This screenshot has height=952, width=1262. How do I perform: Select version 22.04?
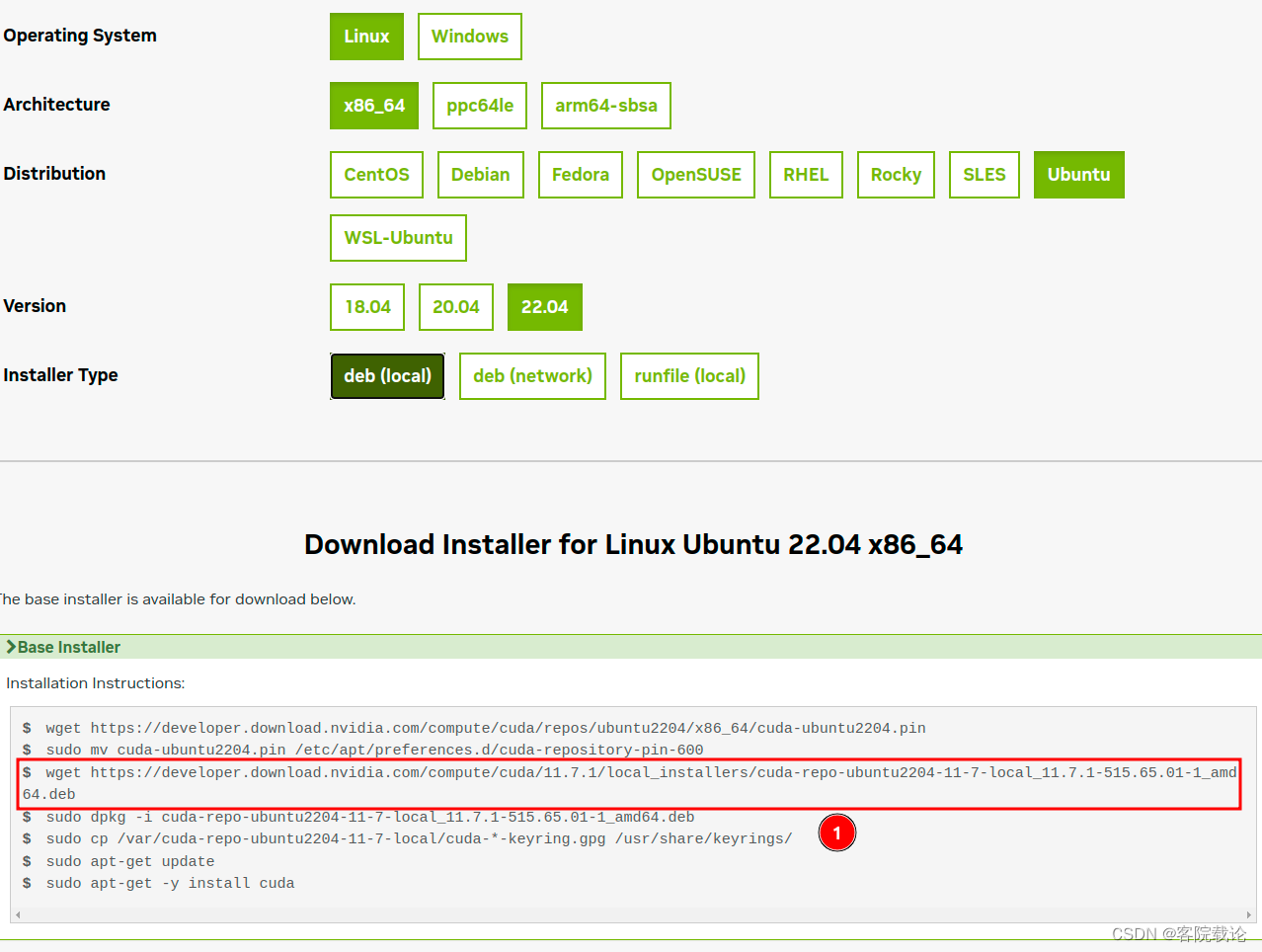coord(545,307)
